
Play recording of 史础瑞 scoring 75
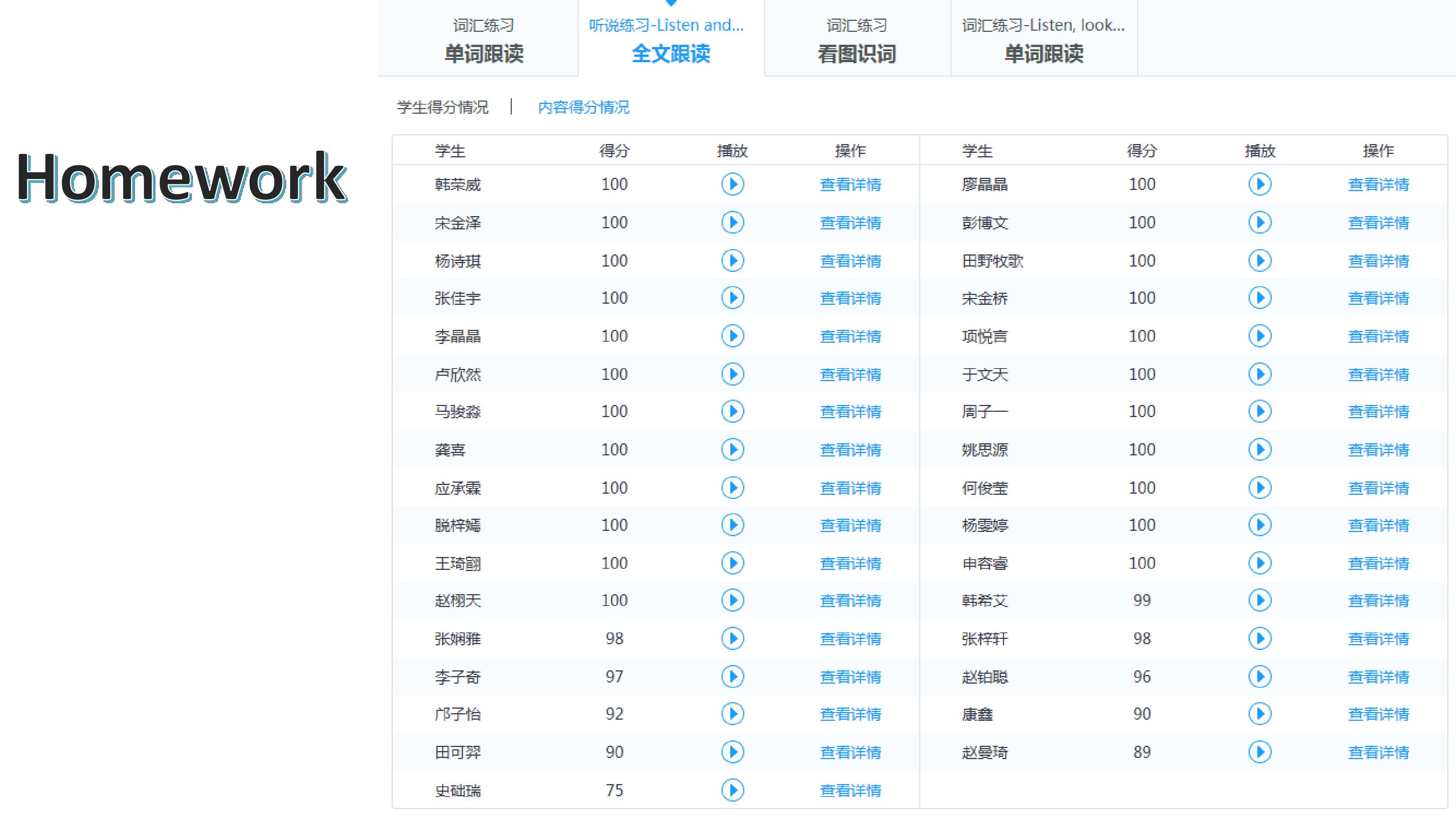(x=733, y=789)
